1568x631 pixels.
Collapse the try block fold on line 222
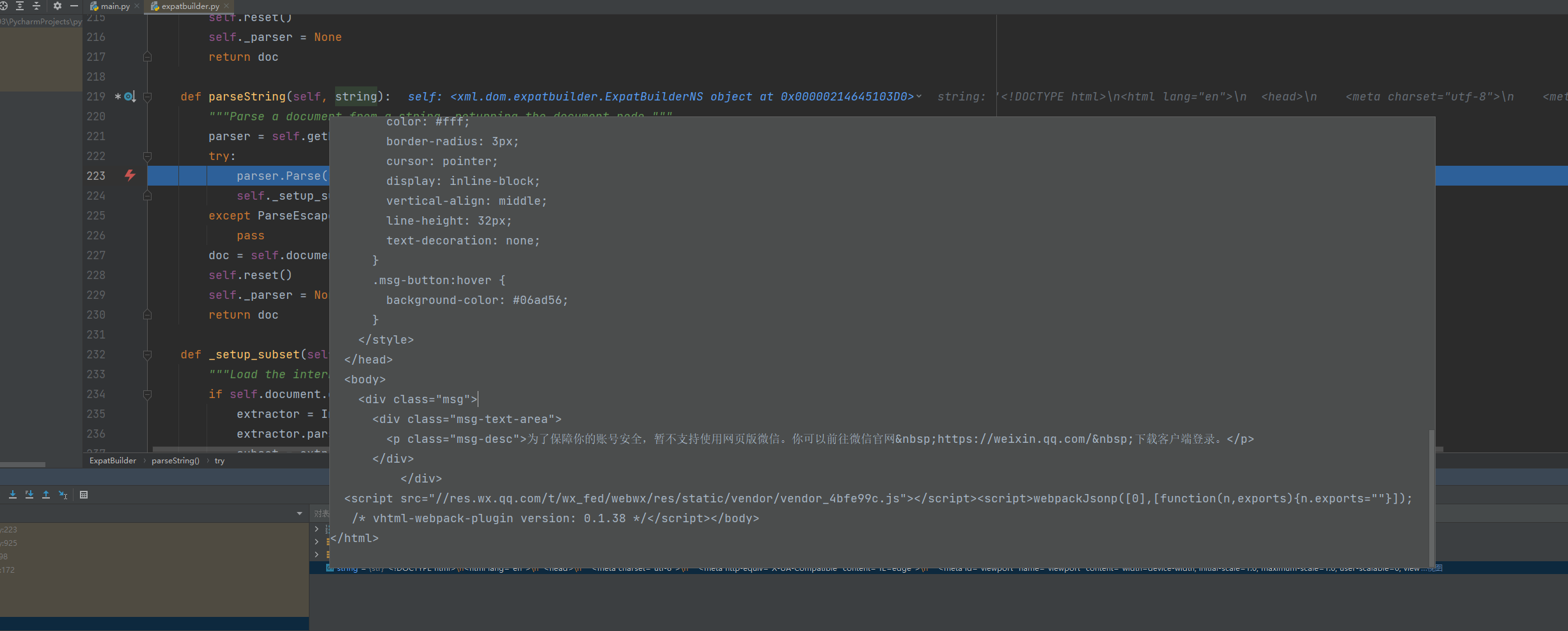tap(147, 156)
